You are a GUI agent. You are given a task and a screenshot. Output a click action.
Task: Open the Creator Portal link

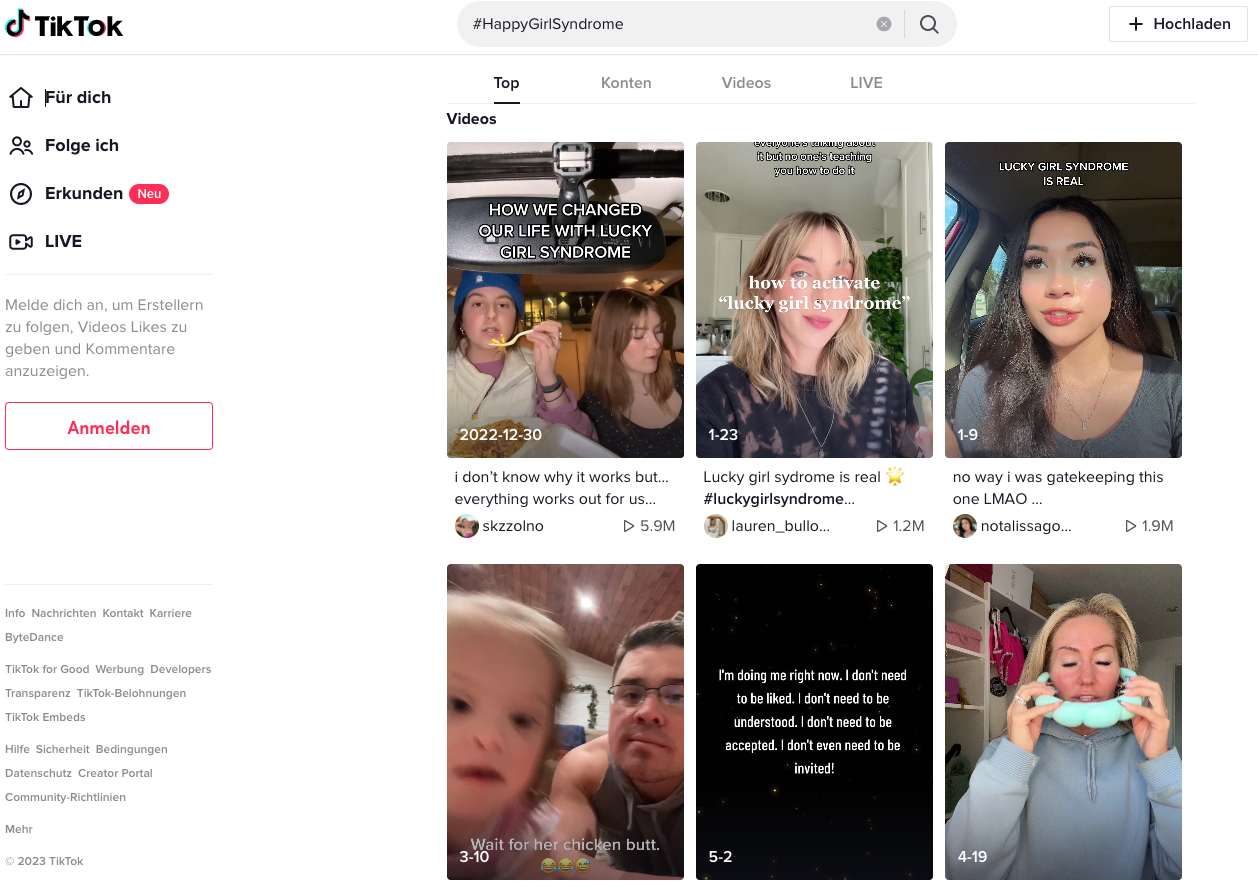coord(115,773)
